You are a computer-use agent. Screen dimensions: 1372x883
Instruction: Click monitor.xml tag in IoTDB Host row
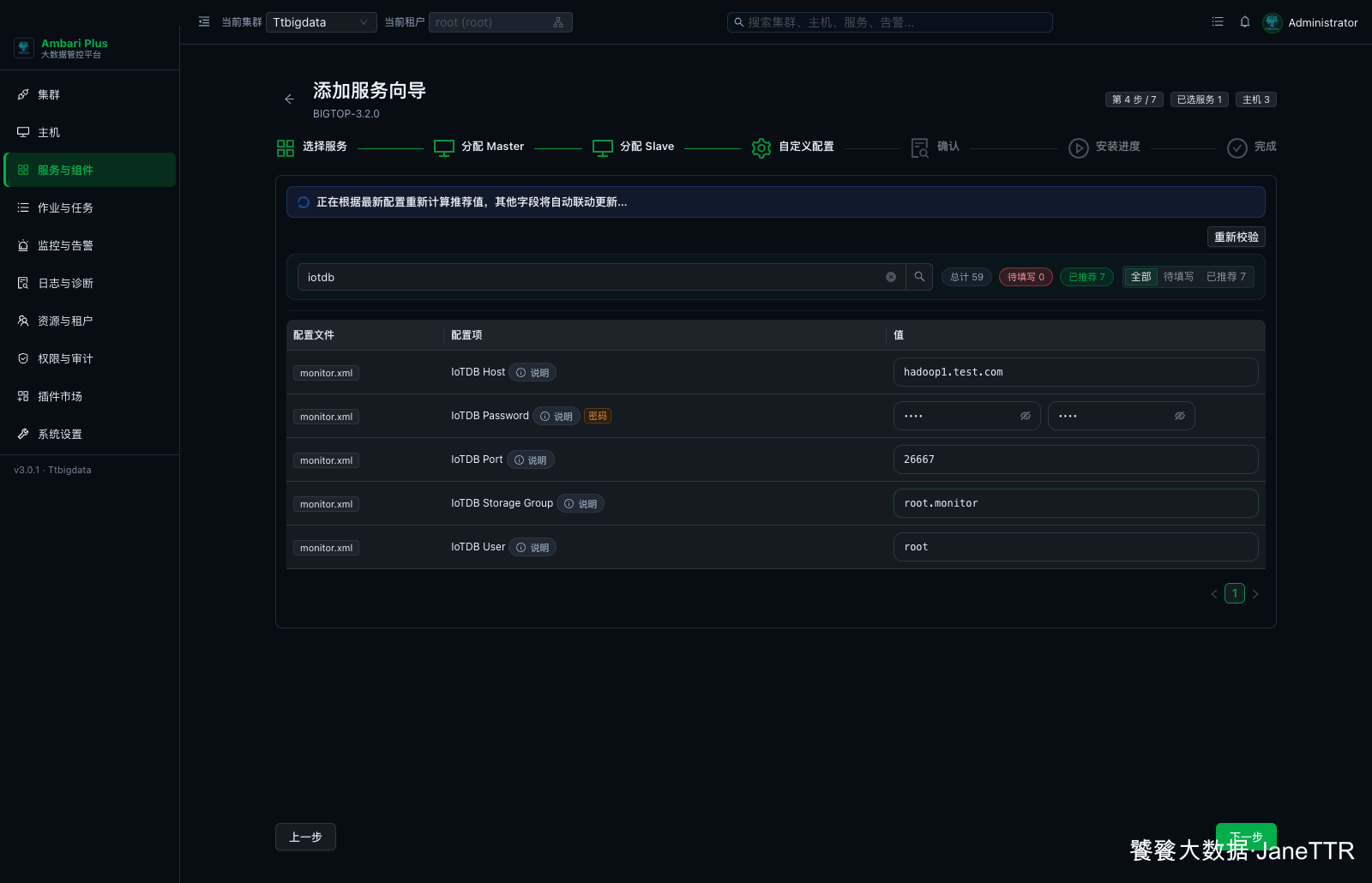(x=326, y=373)
